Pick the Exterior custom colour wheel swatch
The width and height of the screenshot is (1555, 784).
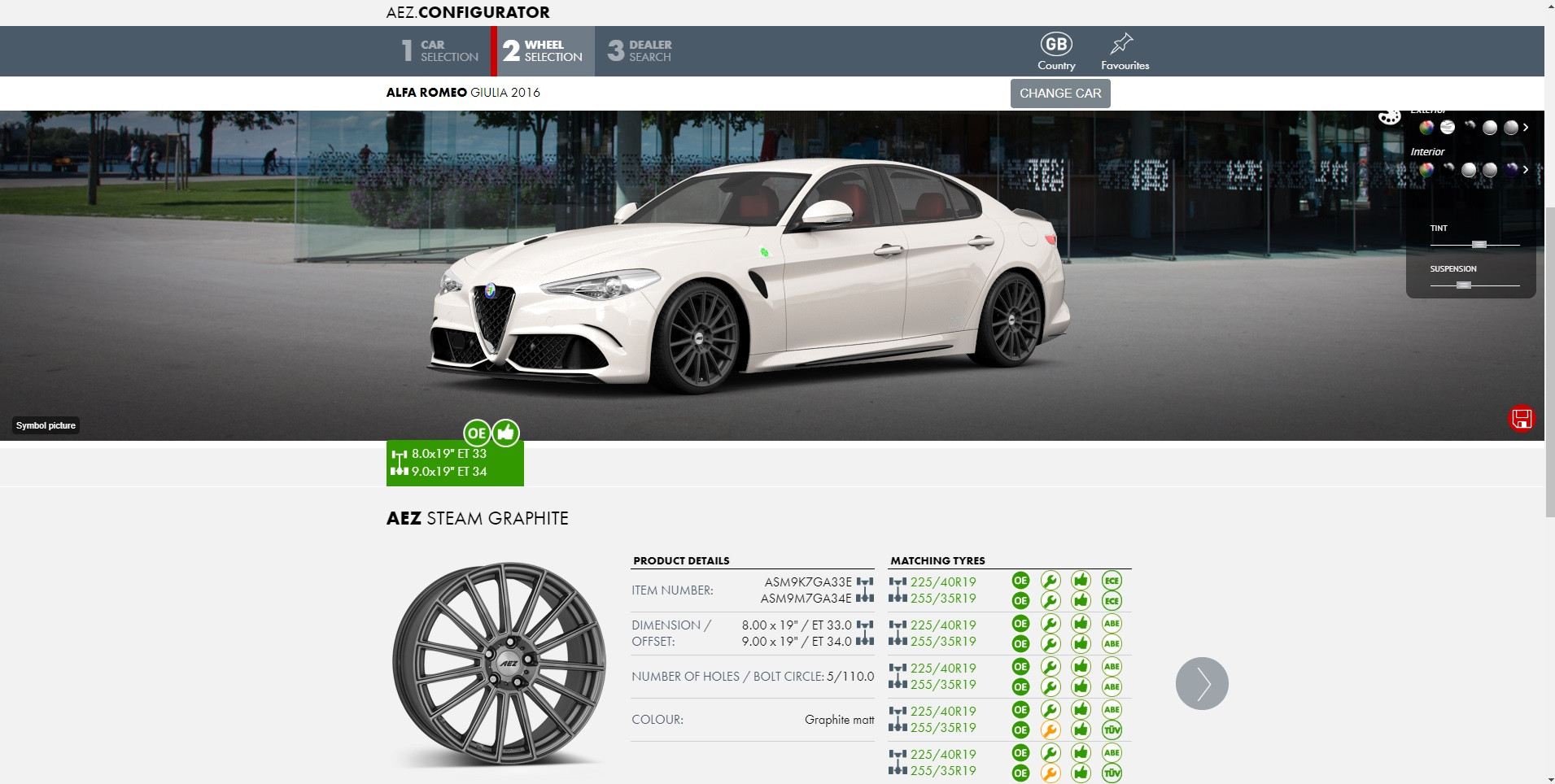point(1426,128)
